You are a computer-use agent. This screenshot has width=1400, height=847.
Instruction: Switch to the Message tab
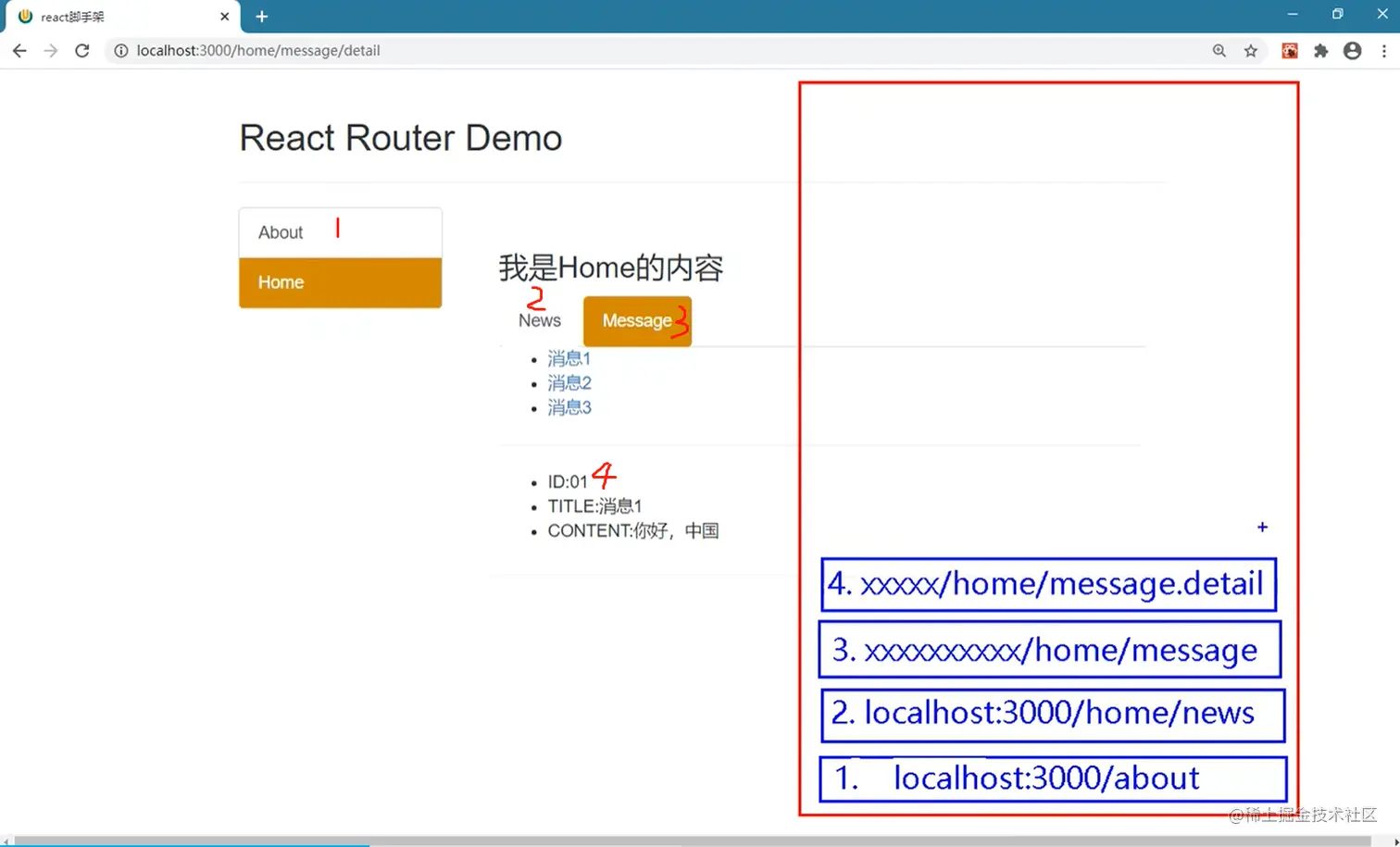point(637,321)
